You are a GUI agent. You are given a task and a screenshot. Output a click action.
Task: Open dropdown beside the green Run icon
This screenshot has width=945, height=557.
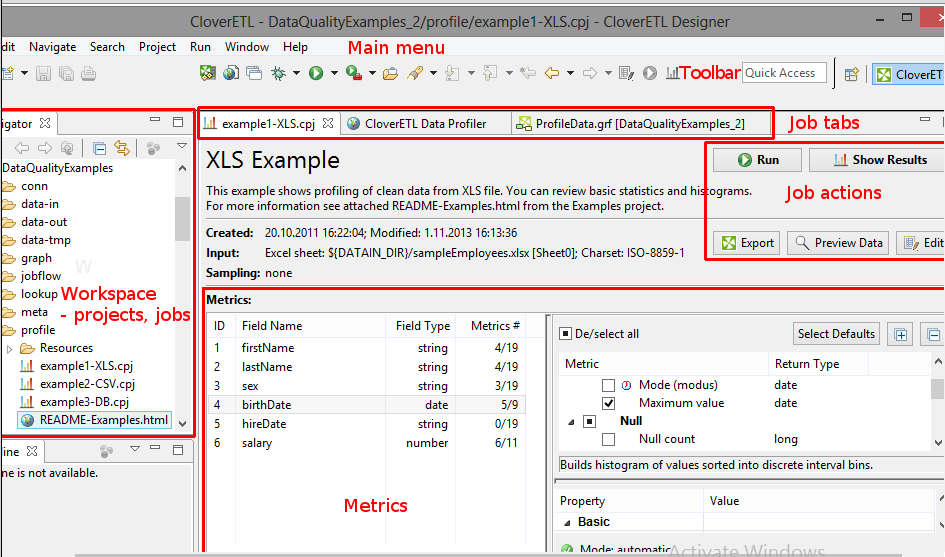(333, 74)
